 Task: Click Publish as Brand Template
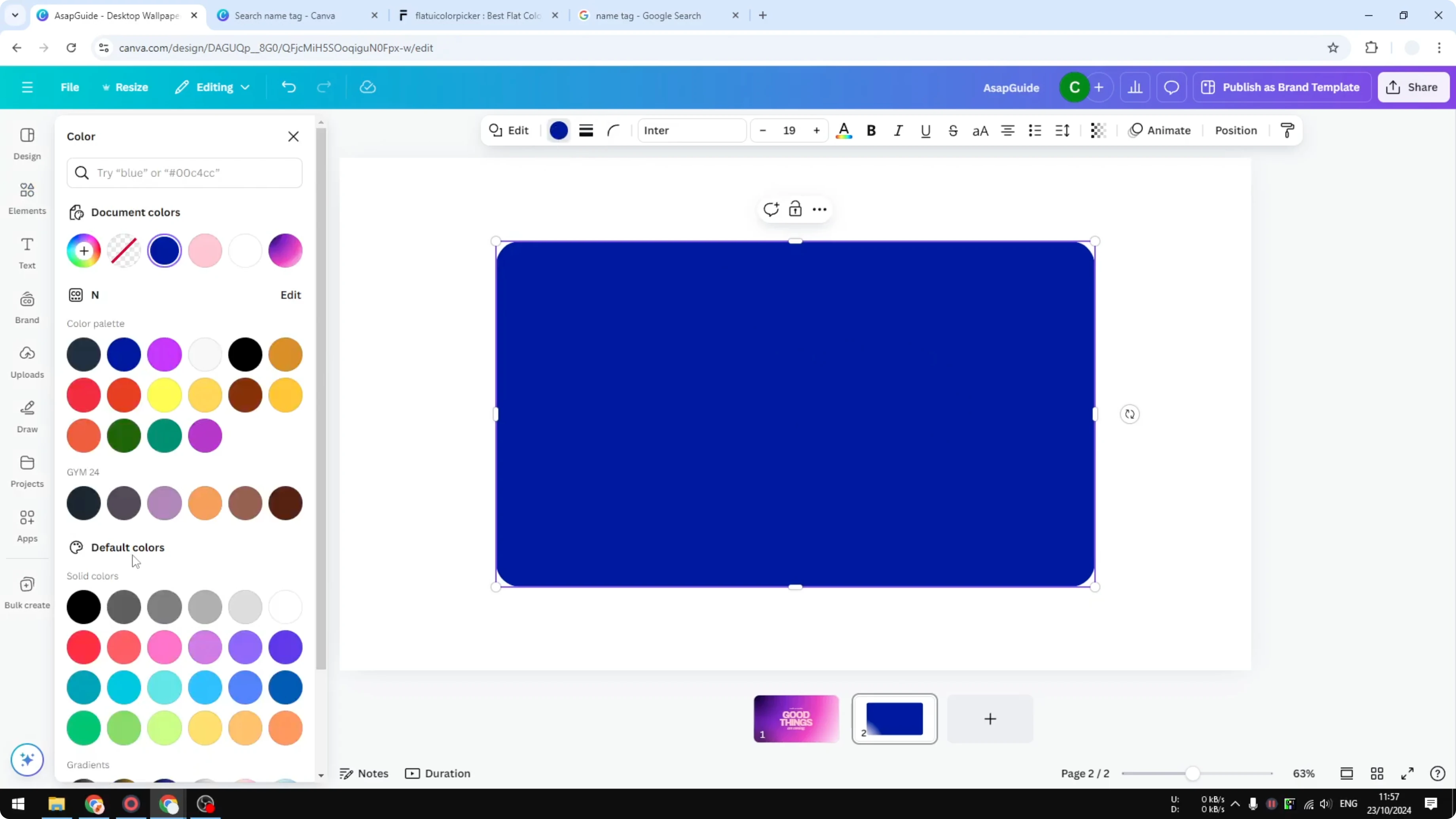coord(1282,87)
